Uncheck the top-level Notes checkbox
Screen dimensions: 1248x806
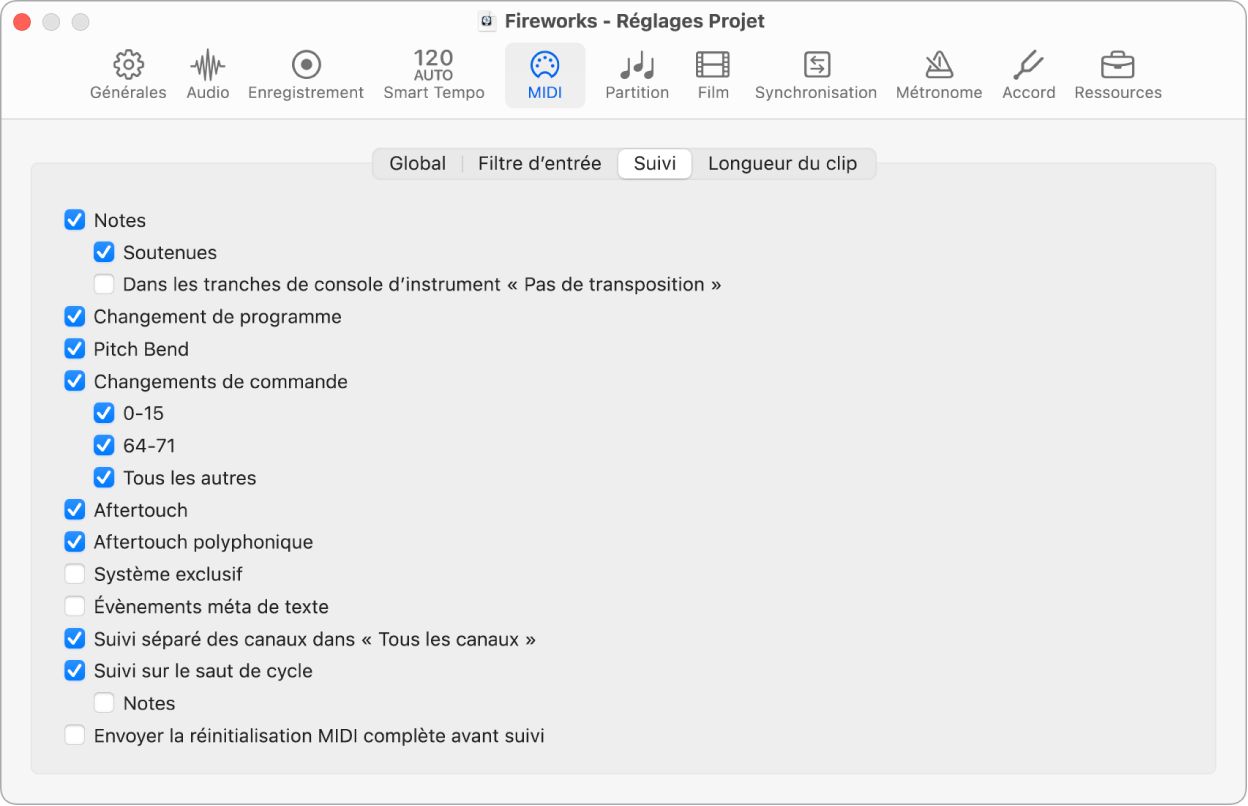(x=75, y=220)
